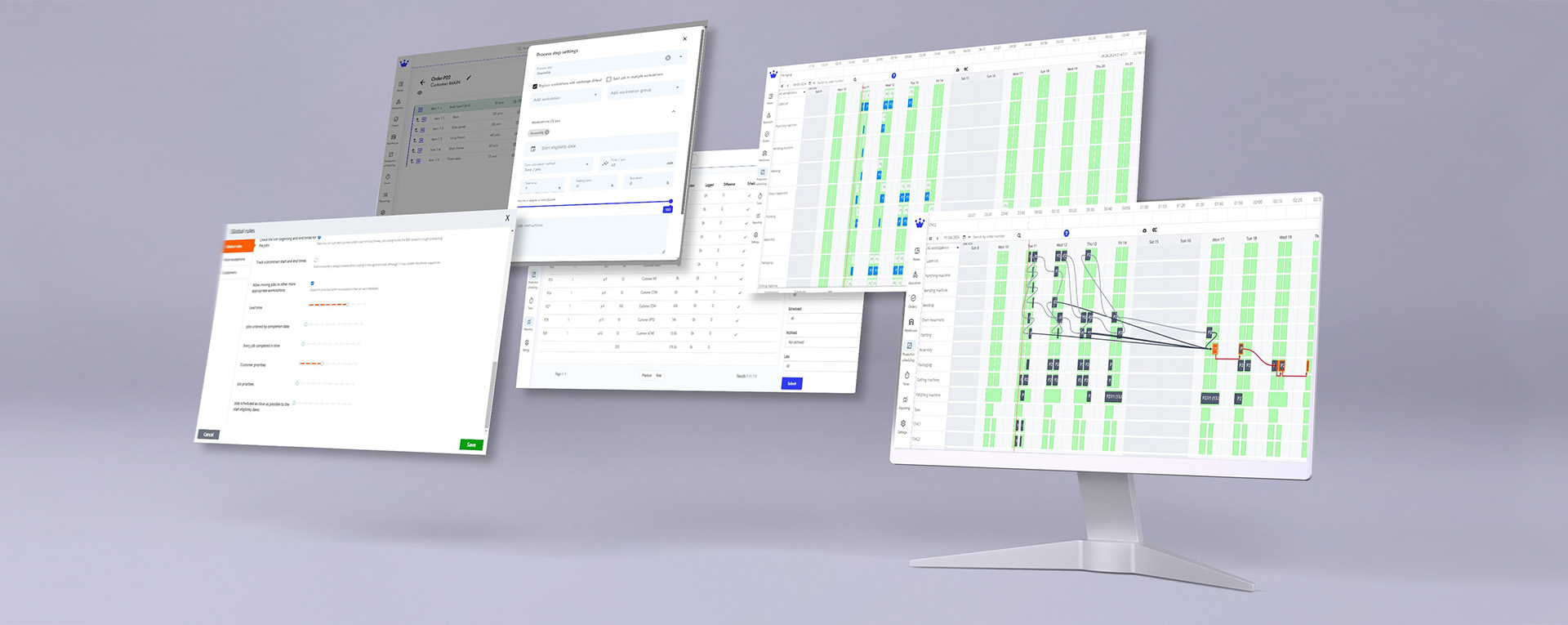Close the Global rules dialog with X
Image resolution: width=1568 pixels, height=625 pixels.
tap(507, 217)
